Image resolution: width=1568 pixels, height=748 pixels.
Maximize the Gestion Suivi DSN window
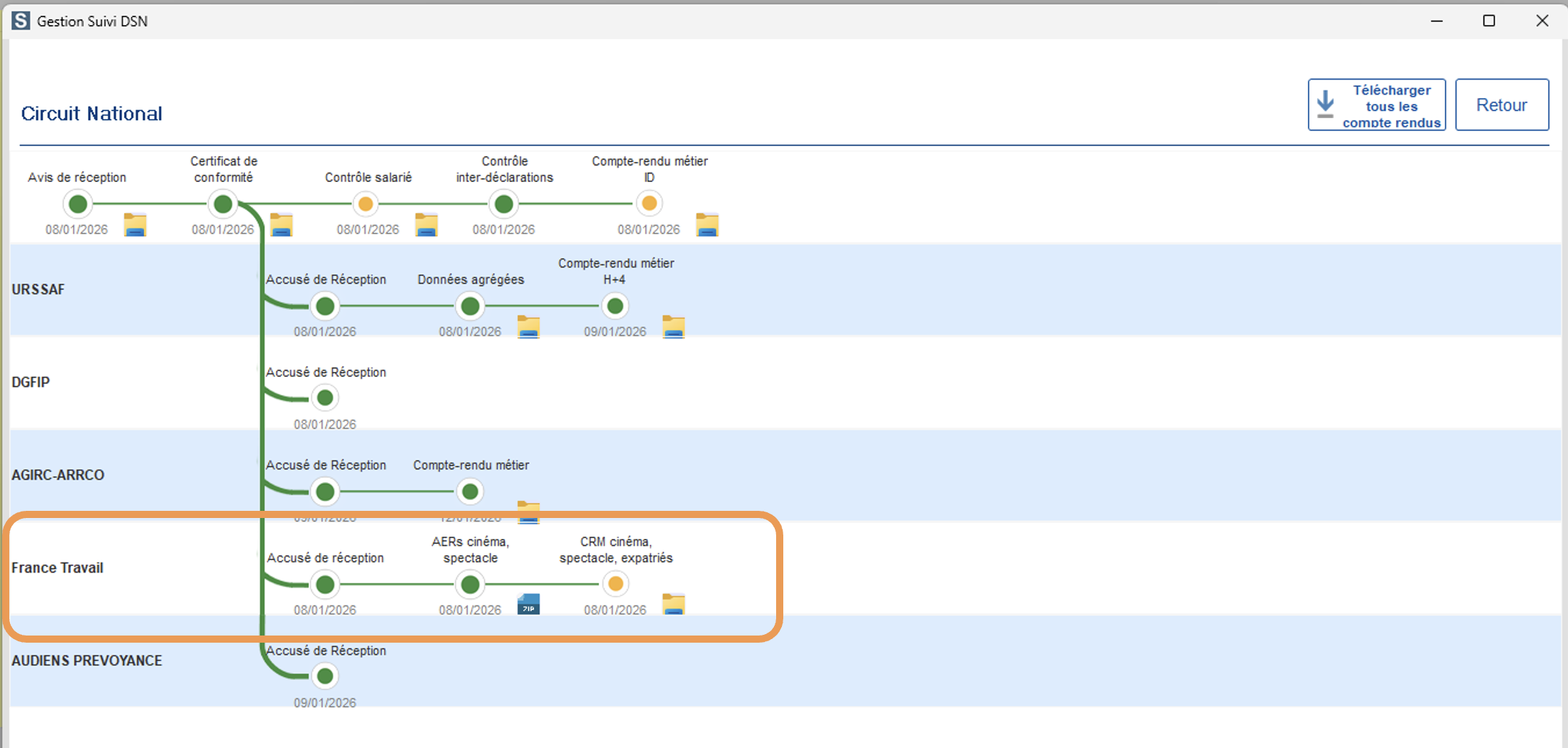click(1488, 21)
